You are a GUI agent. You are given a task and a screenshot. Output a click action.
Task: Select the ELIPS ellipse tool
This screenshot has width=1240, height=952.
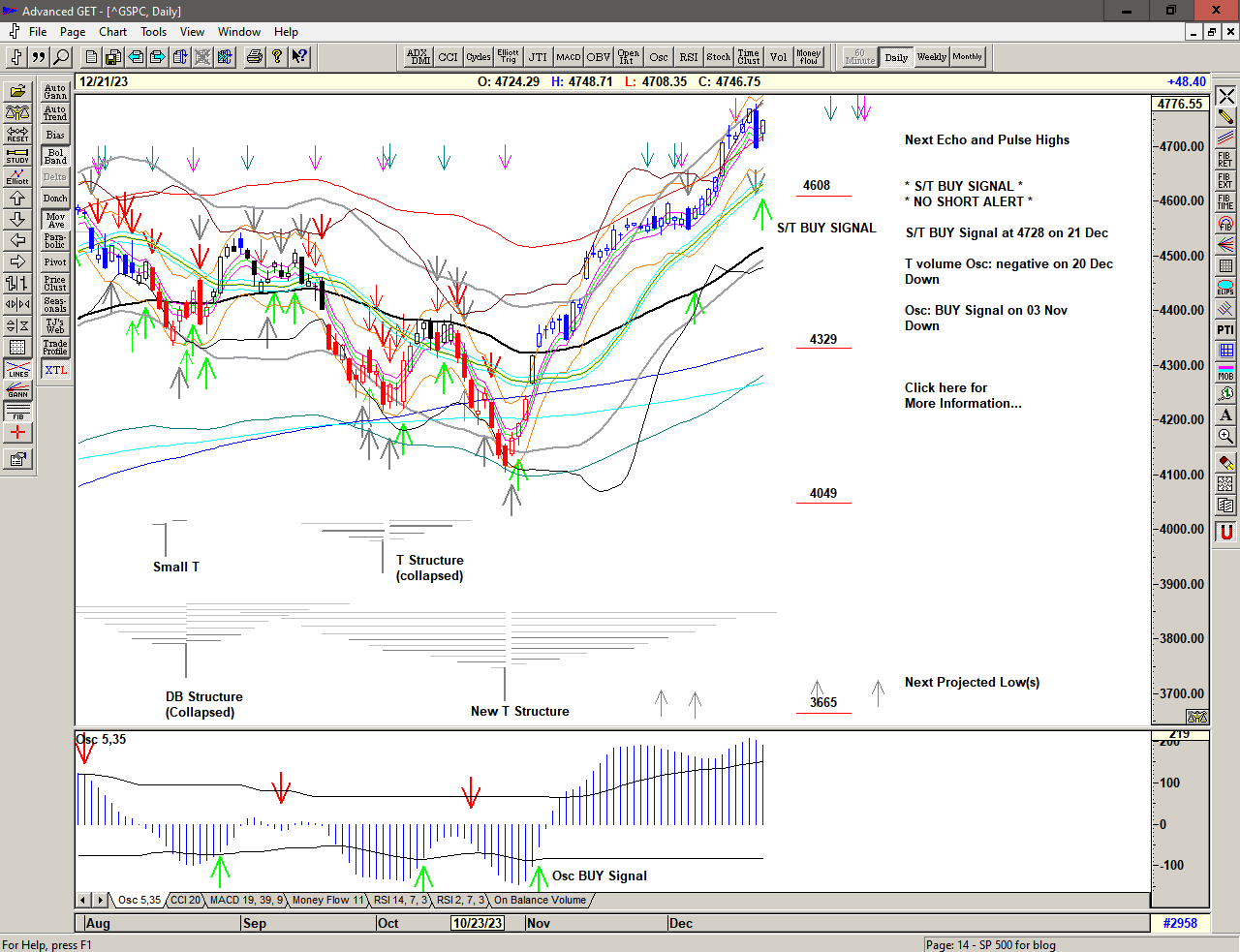click(1225, 288)
